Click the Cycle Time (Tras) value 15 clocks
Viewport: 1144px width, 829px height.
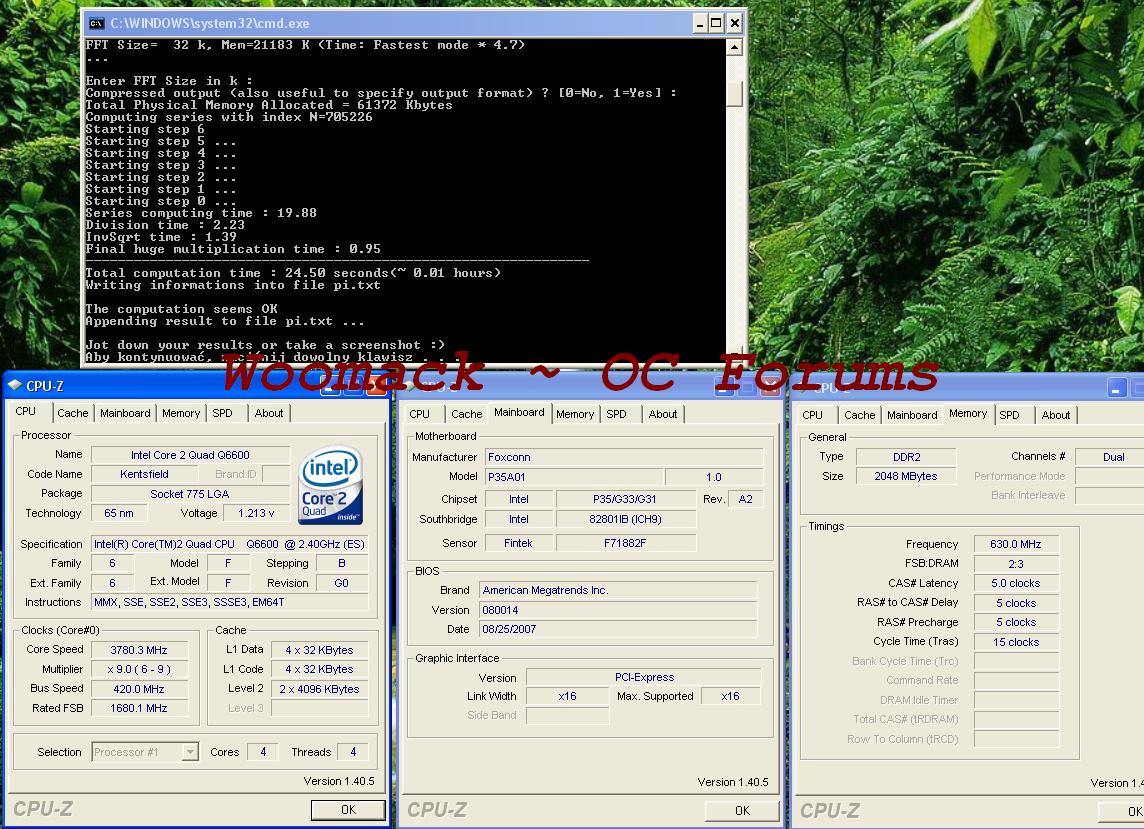(1016, 641)
